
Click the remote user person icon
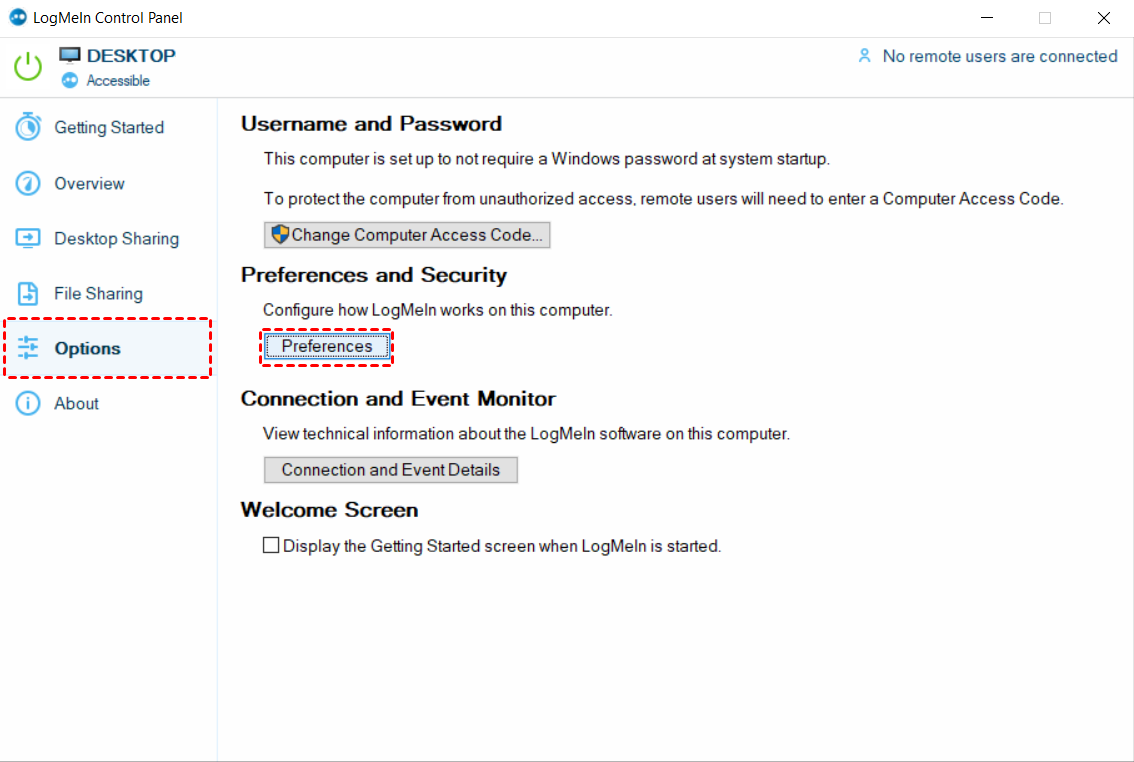[x=864, y=56]
